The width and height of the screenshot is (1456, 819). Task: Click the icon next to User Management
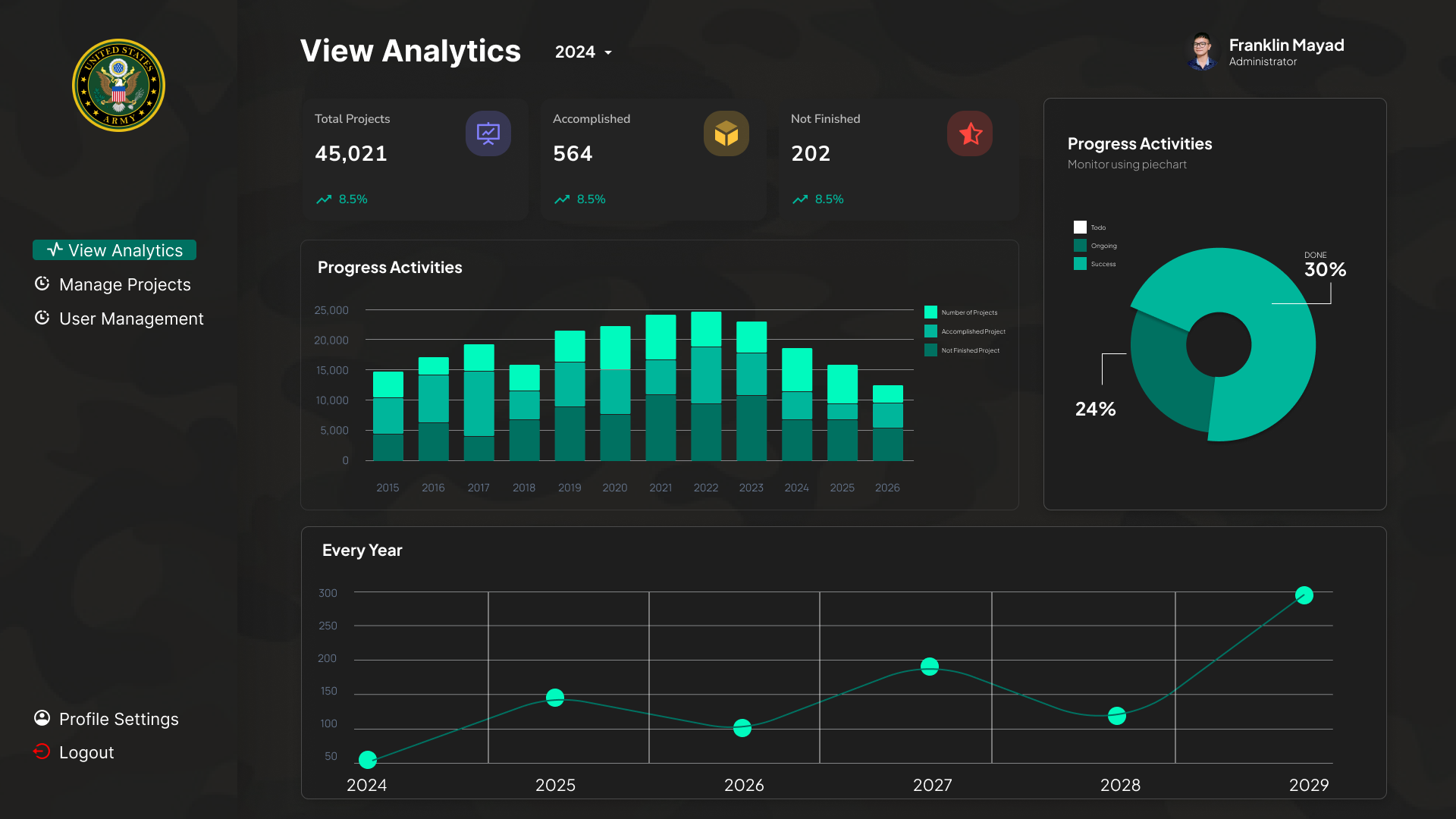coord(42,318)
